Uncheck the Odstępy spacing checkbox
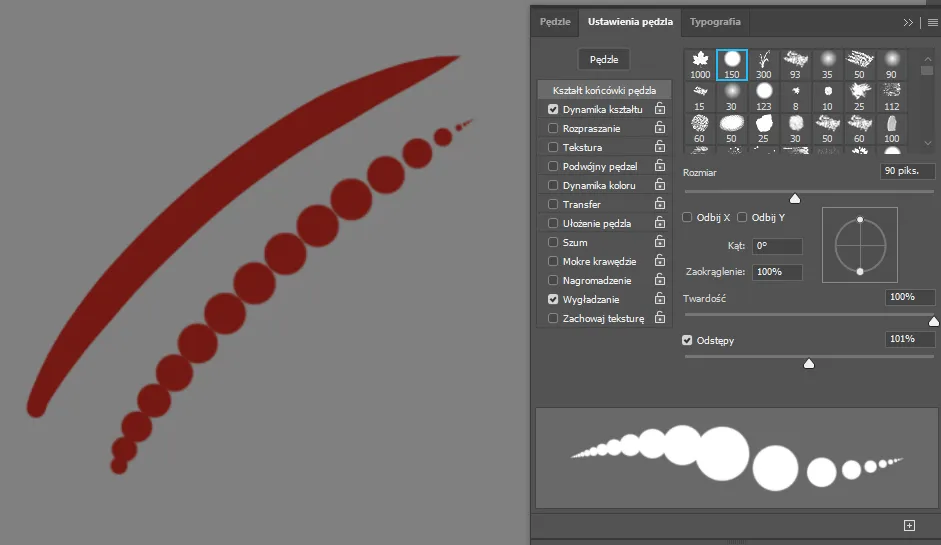941x545 pixels. coord(687,340)
